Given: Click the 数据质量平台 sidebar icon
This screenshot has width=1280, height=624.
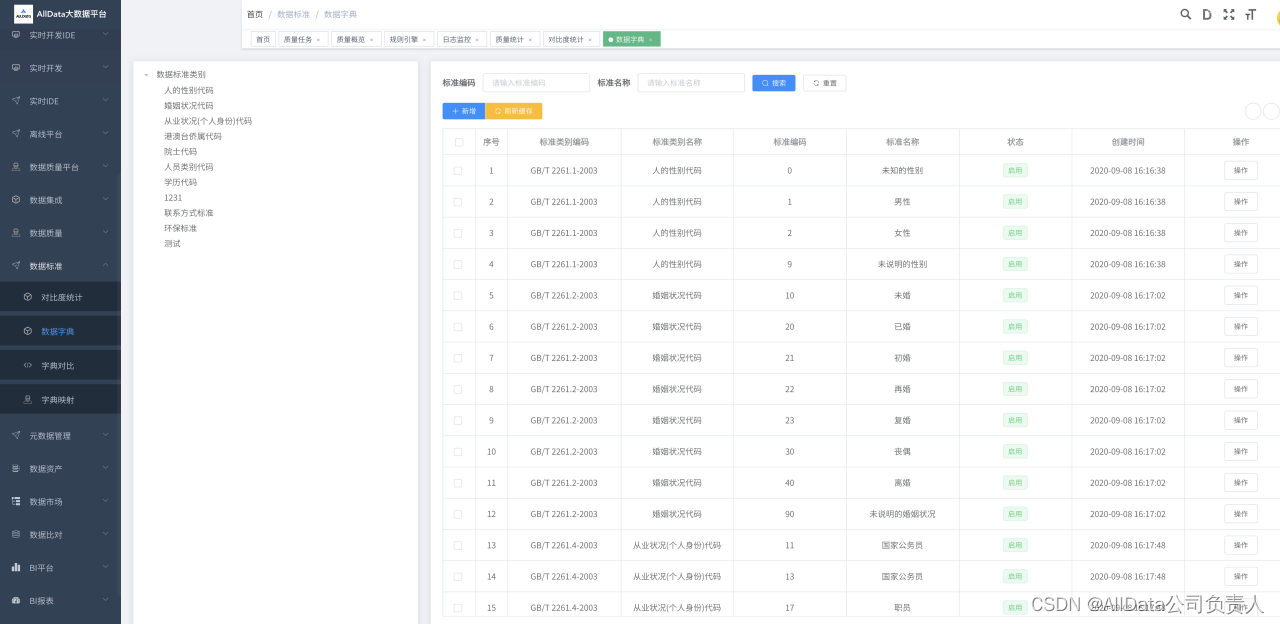Looking at the screenshot, I should pyautogui.click(x=16, y=167).
